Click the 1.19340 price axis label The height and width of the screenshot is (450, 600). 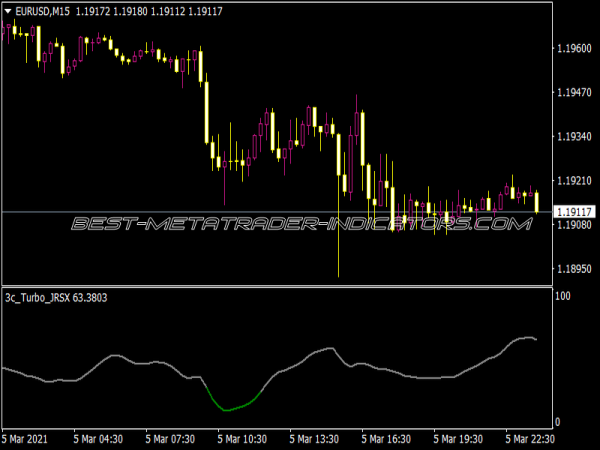click(573, 137)
